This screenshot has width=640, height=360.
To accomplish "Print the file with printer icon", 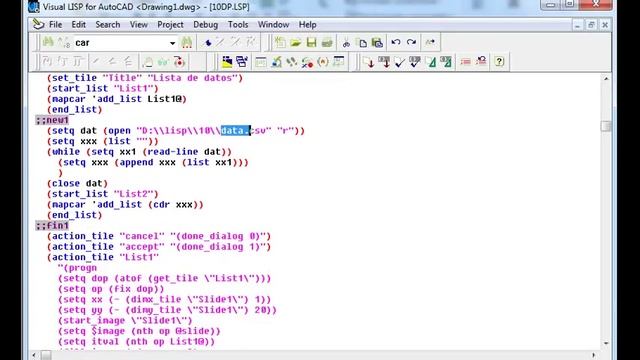I will tap(327, 42).
